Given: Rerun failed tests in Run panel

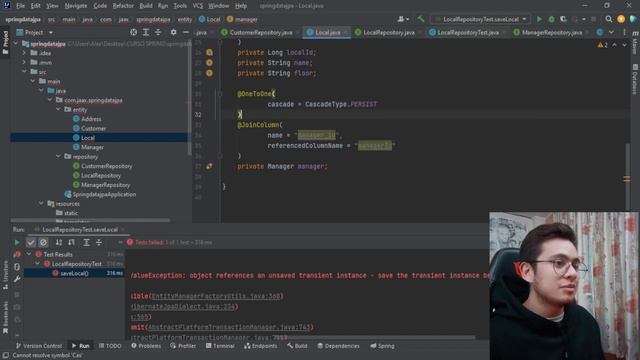Looking at the screenshot, I should click(x=17, y=254).
